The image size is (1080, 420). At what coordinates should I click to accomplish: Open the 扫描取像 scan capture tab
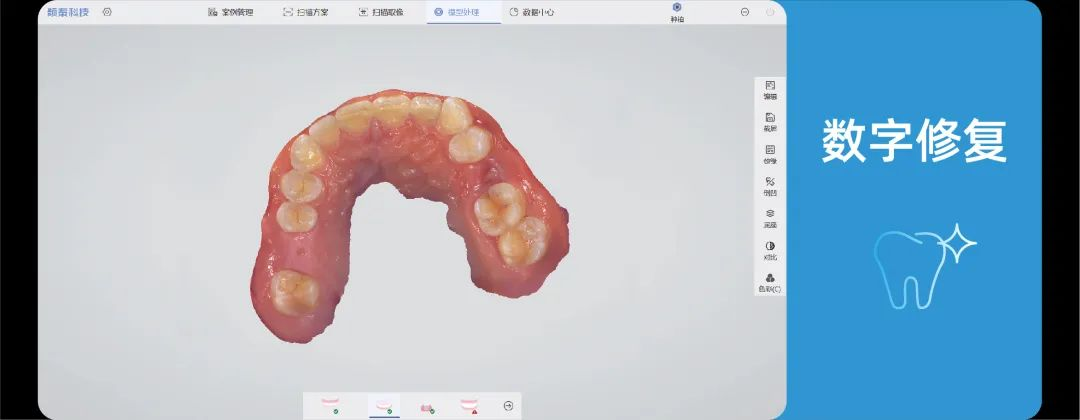381,12
